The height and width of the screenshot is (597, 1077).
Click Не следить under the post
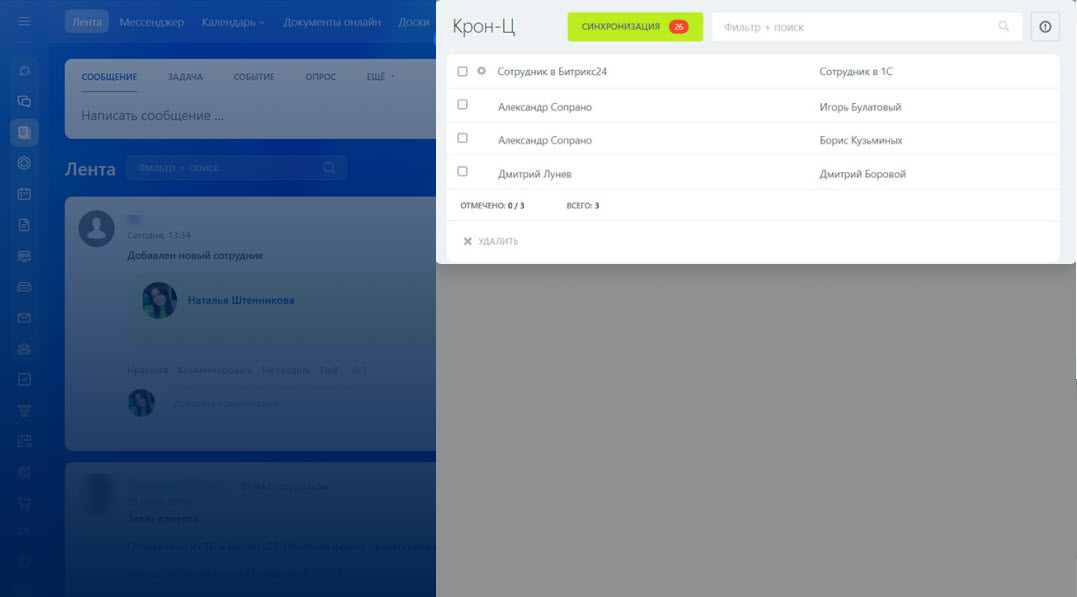click(x=286, y=370)
